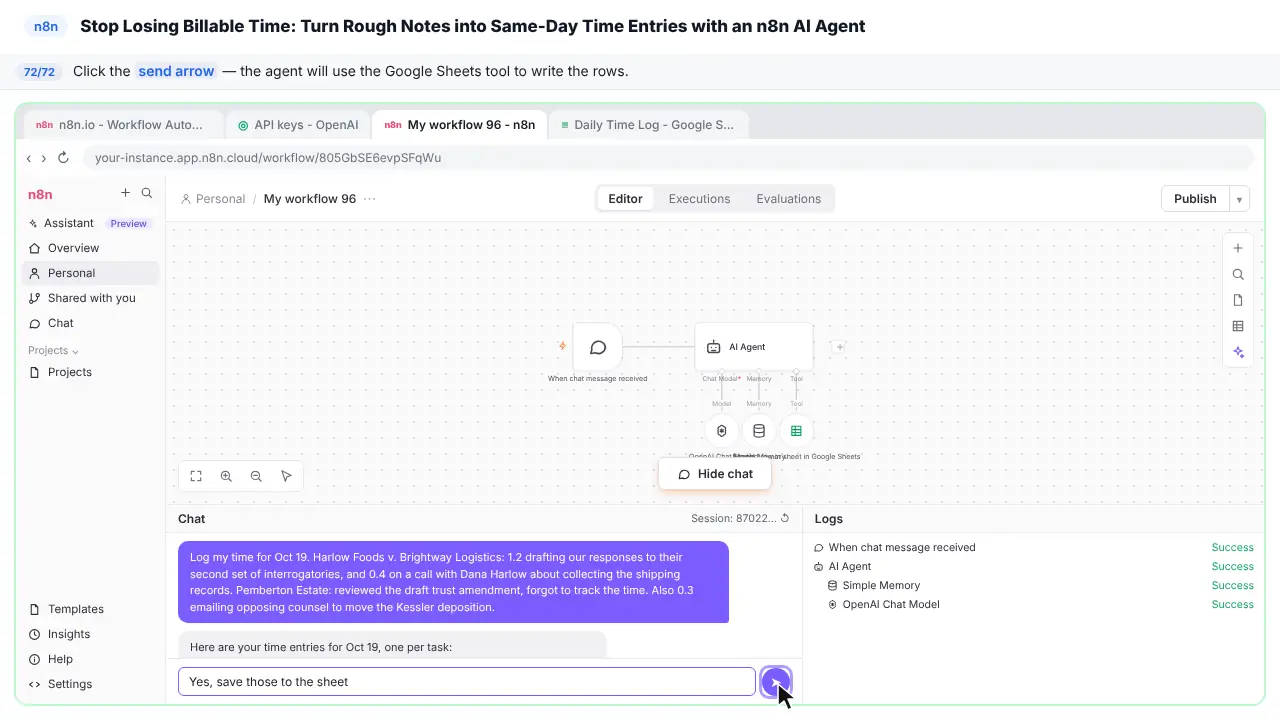The image size is (1280, 720).
Task: Select the Simple Memory node icon
Action: tap(759, 431)
